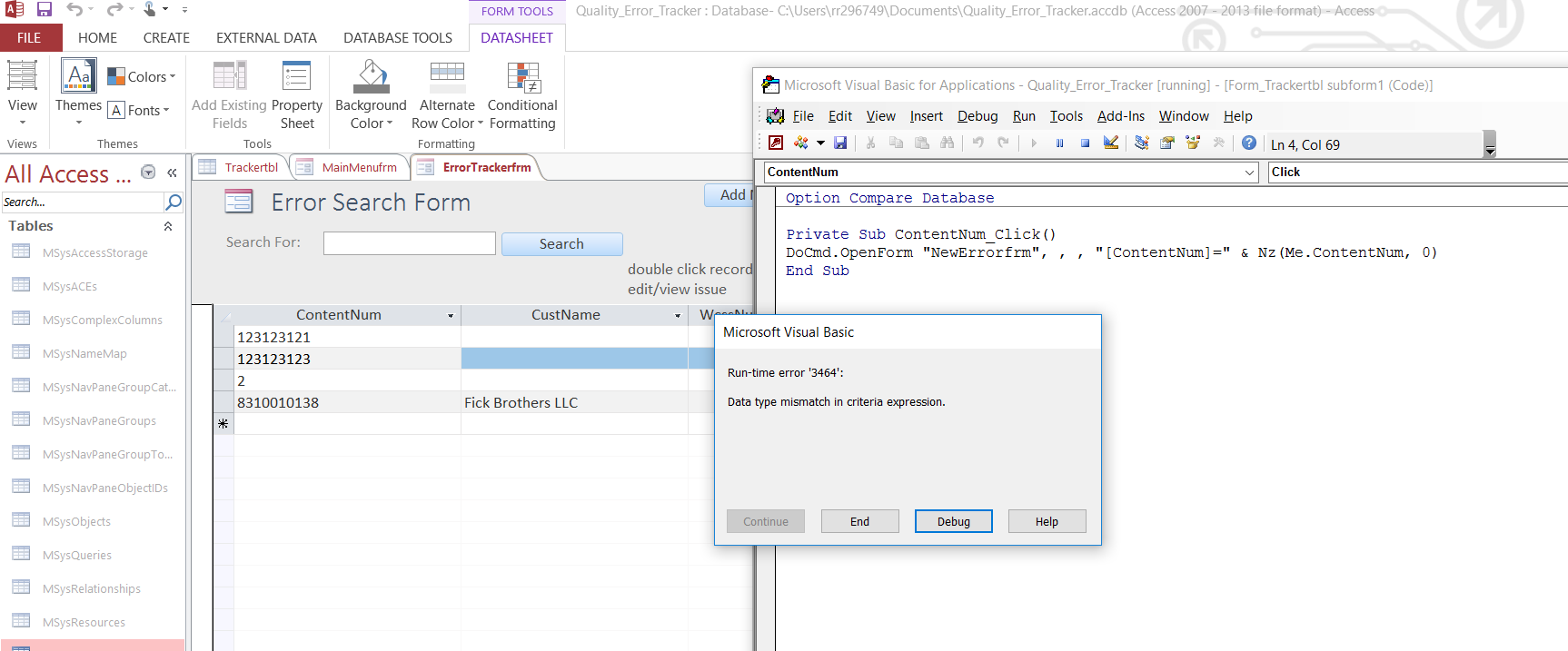This screenshot has height=651, width=1568.
Task: Click the Run Sub play icon
Action: (1034, 143)
